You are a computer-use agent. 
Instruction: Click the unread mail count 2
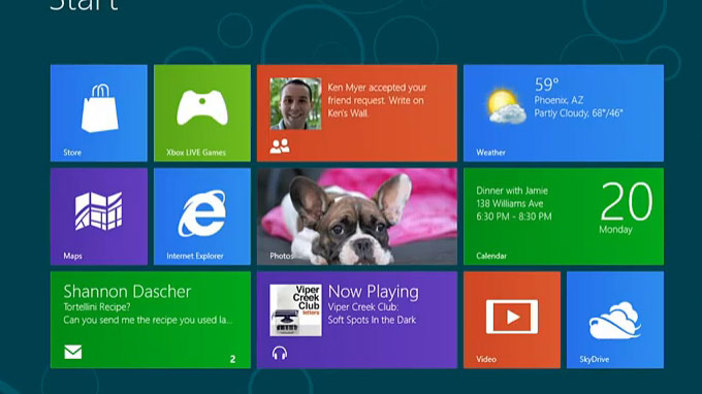pos(233,360)
